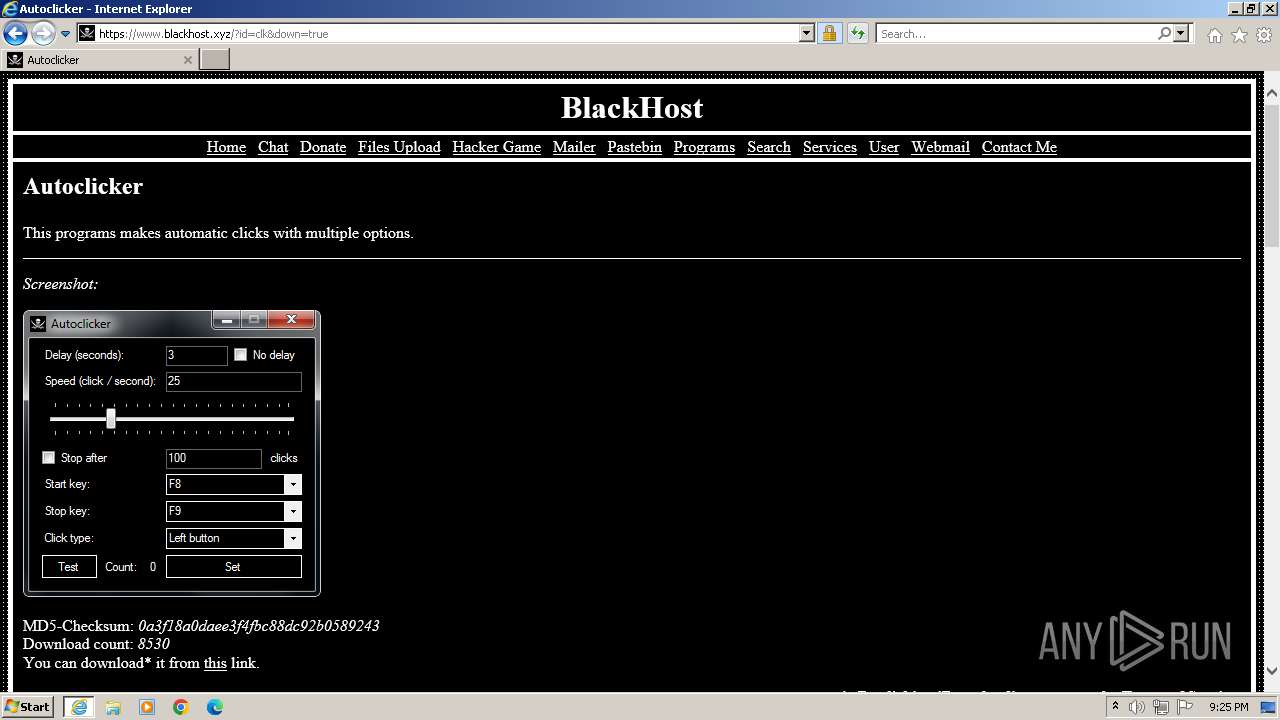The width and height of the screenshot is (1280, 720).
Task: Go back with the browser back arrow
Action: (15, 33)
